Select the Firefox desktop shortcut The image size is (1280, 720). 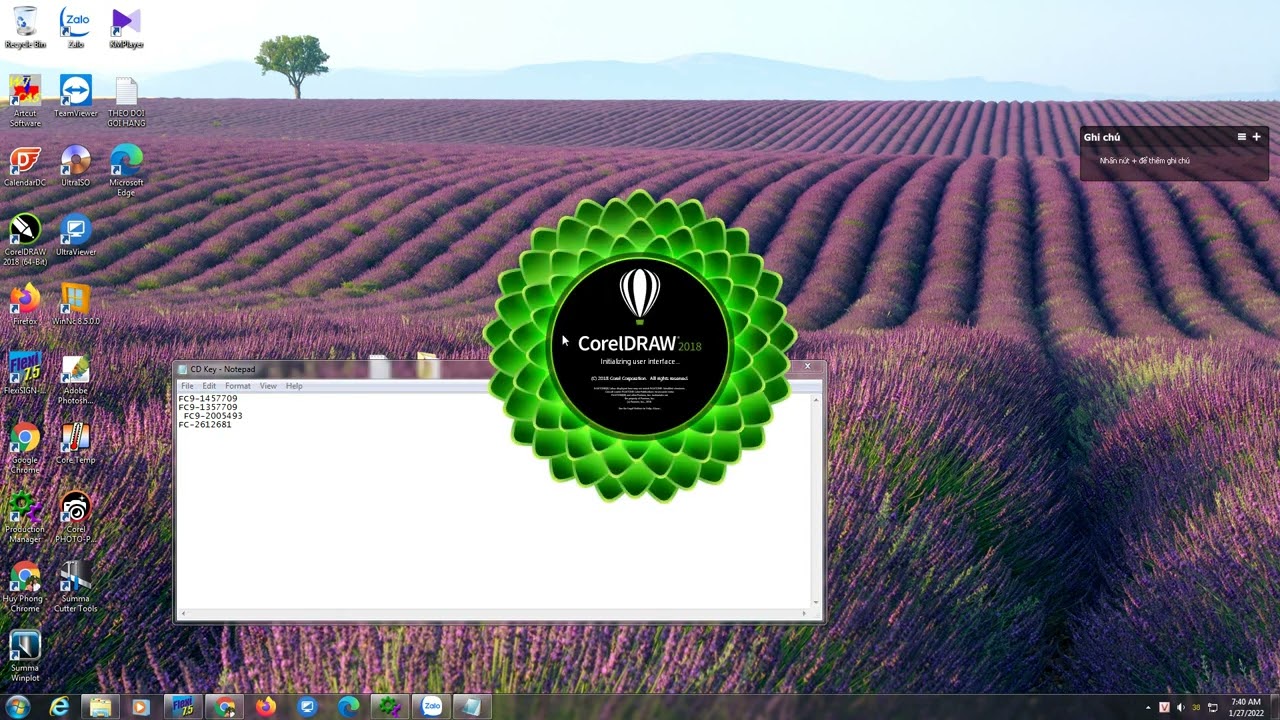[x=25, y=304]
